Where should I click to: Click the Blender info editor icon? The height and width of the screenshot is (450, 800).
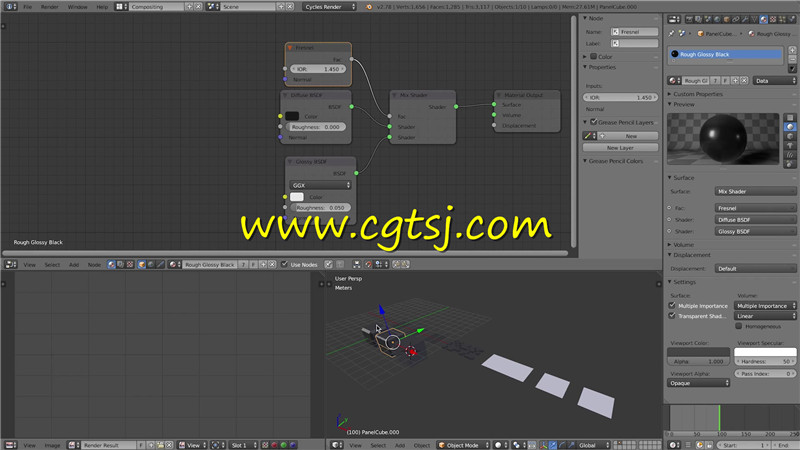(10, 7)
